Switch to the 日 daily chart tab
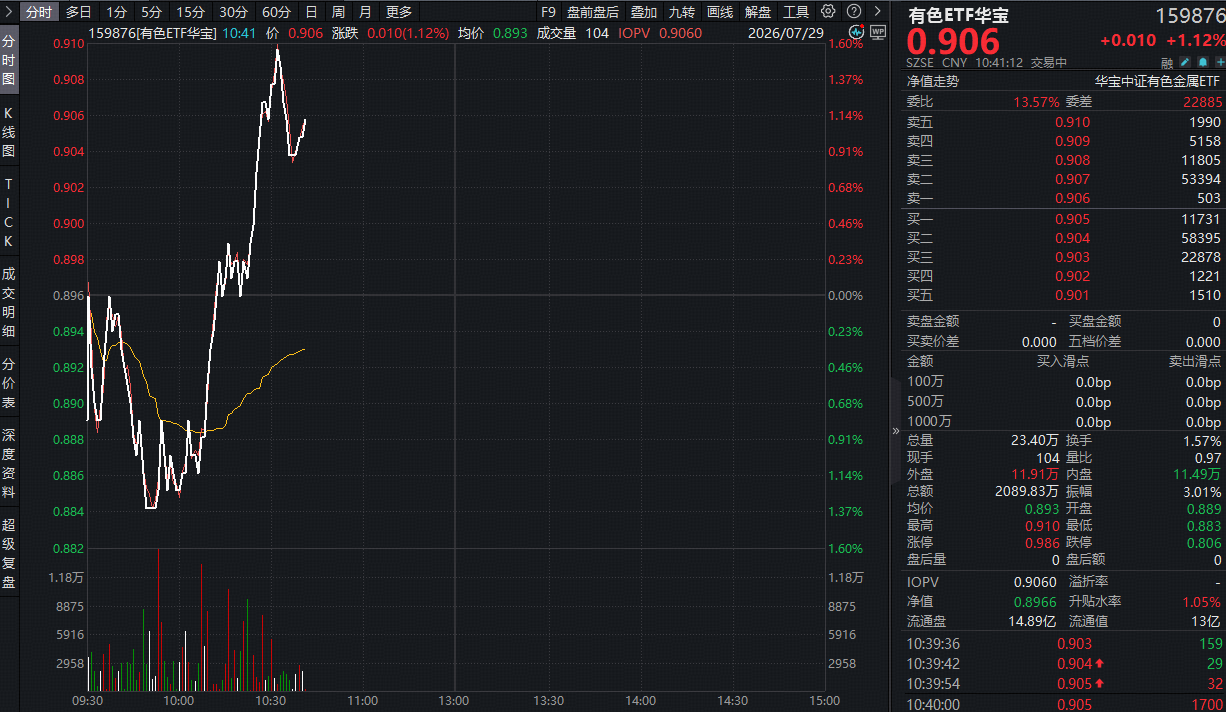Viewport: 1226px width, 712px height. tap(311, 12)
